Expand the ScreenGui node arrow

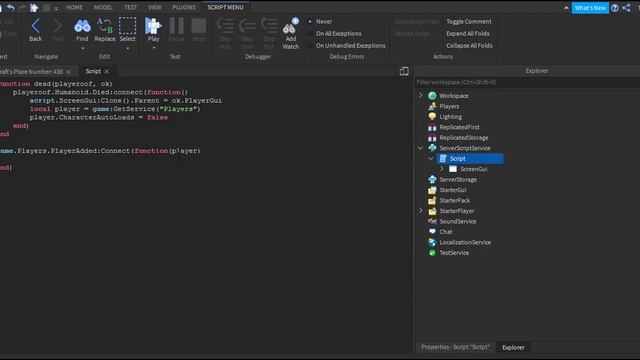442,169
